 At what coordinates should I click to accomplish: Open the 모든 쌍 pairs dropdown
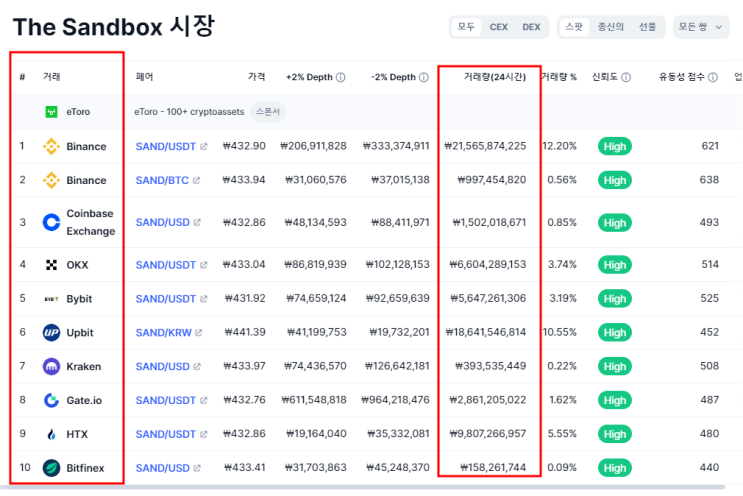pyautogui.click(x=701, y=27)
